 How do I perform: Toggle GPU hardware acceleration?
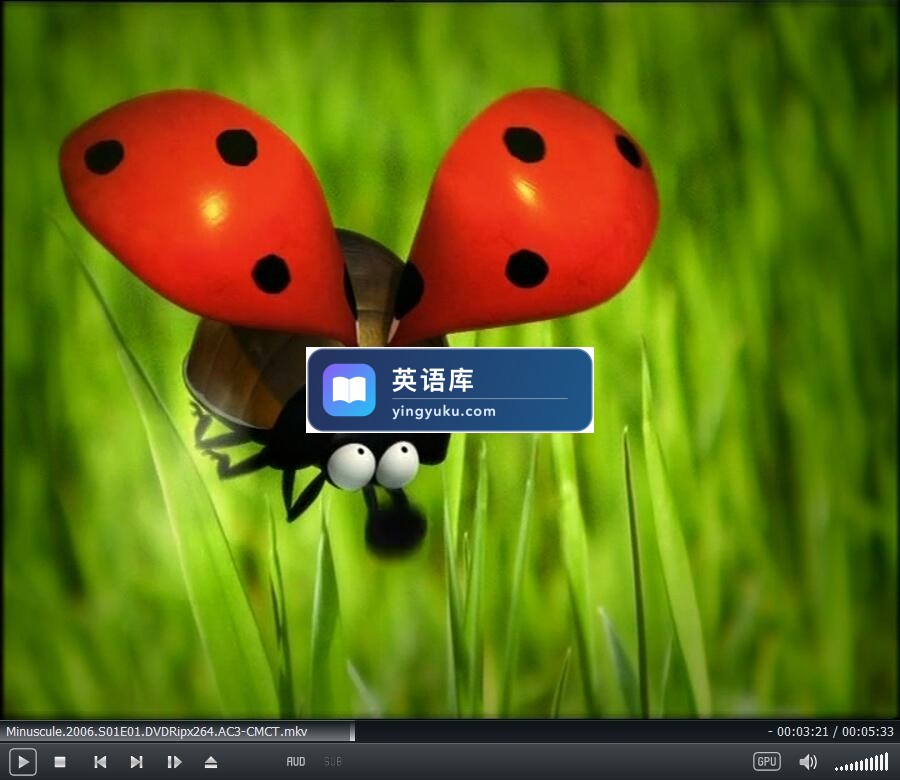(767, 762)
